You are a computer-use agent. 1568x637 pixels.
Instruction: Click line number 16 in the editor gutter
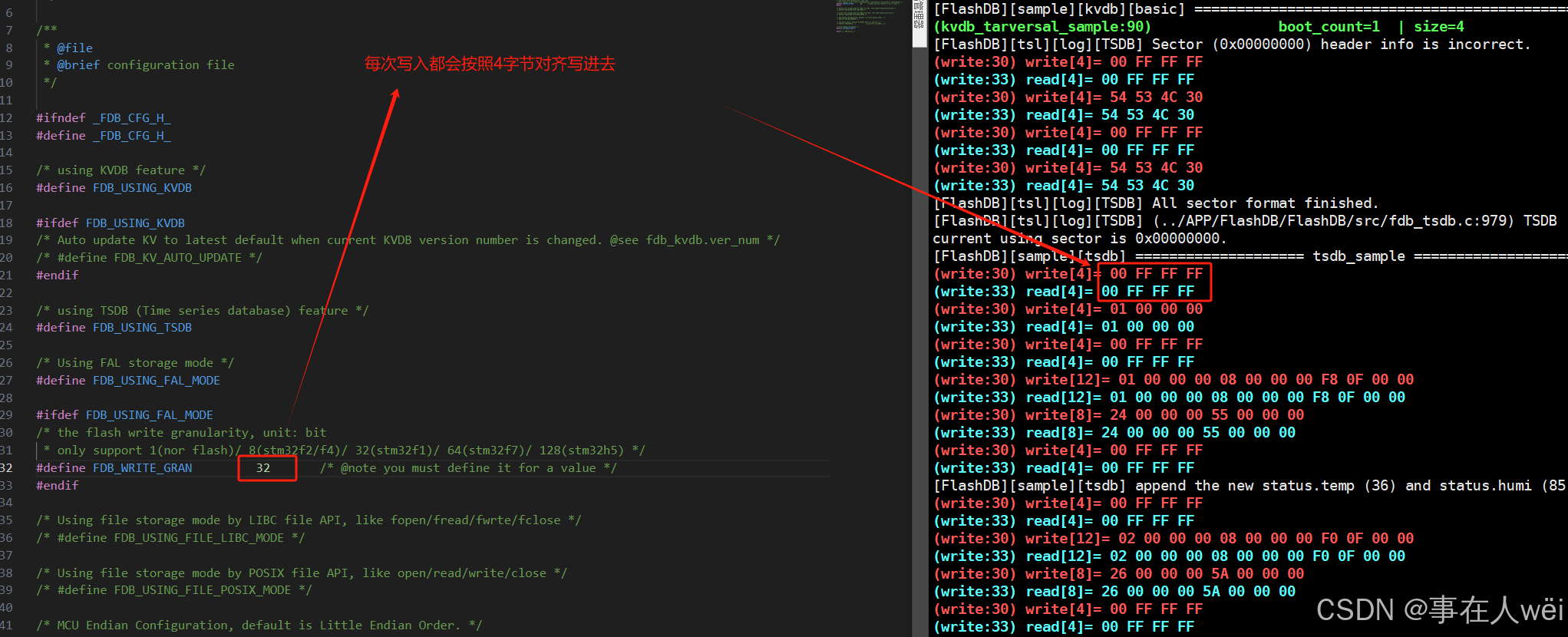[6, 188]
